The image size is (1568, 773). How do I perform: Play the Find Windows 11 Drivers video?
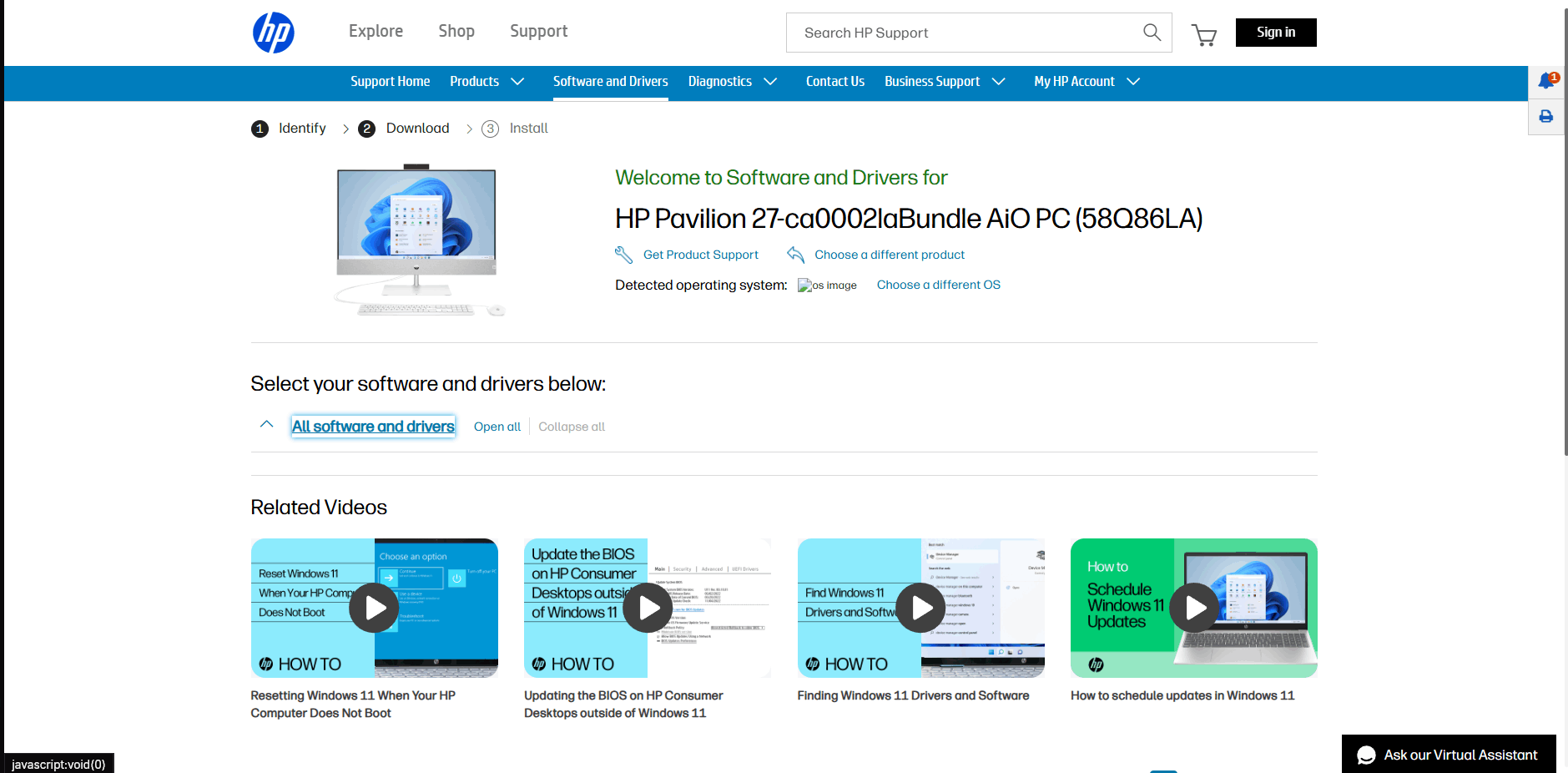pyautogui.click(x=920, y=608)
